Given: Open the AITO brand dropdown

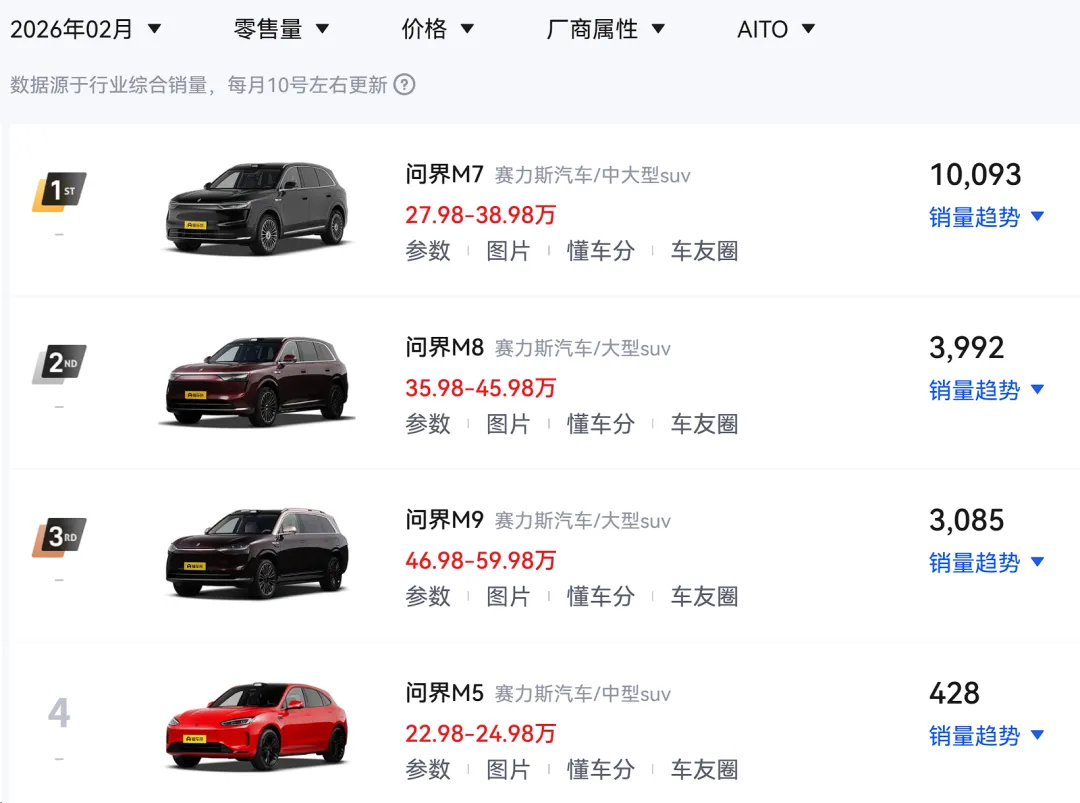Looking at the screenshot, I should 776,29.
